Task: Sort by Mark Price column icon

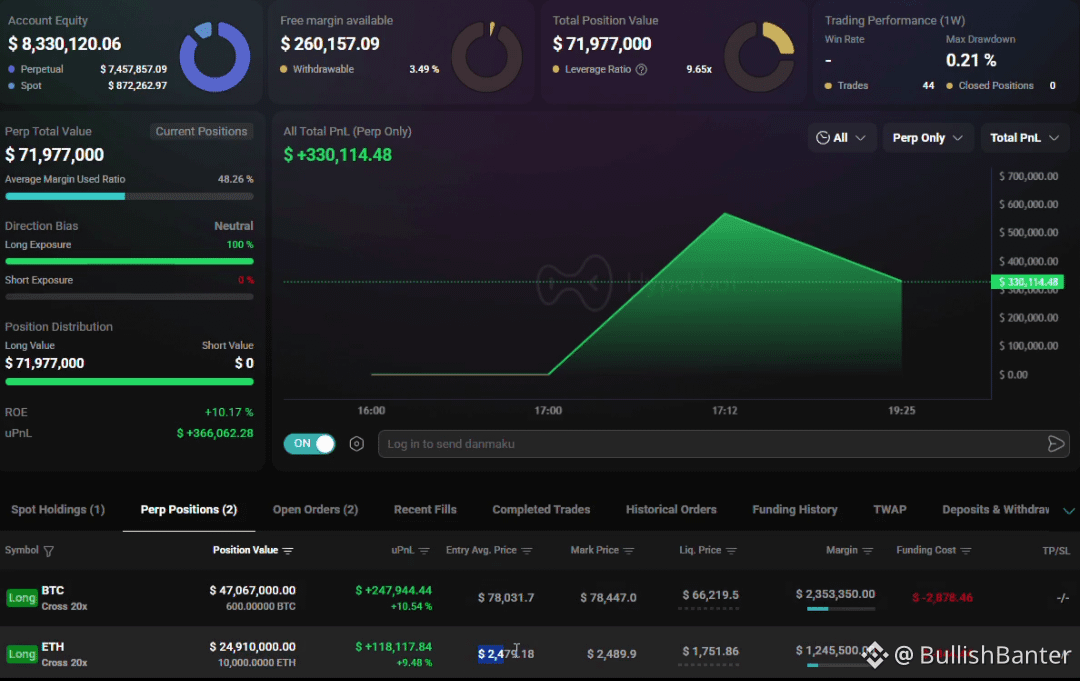Action: click(x=629, y=551)
